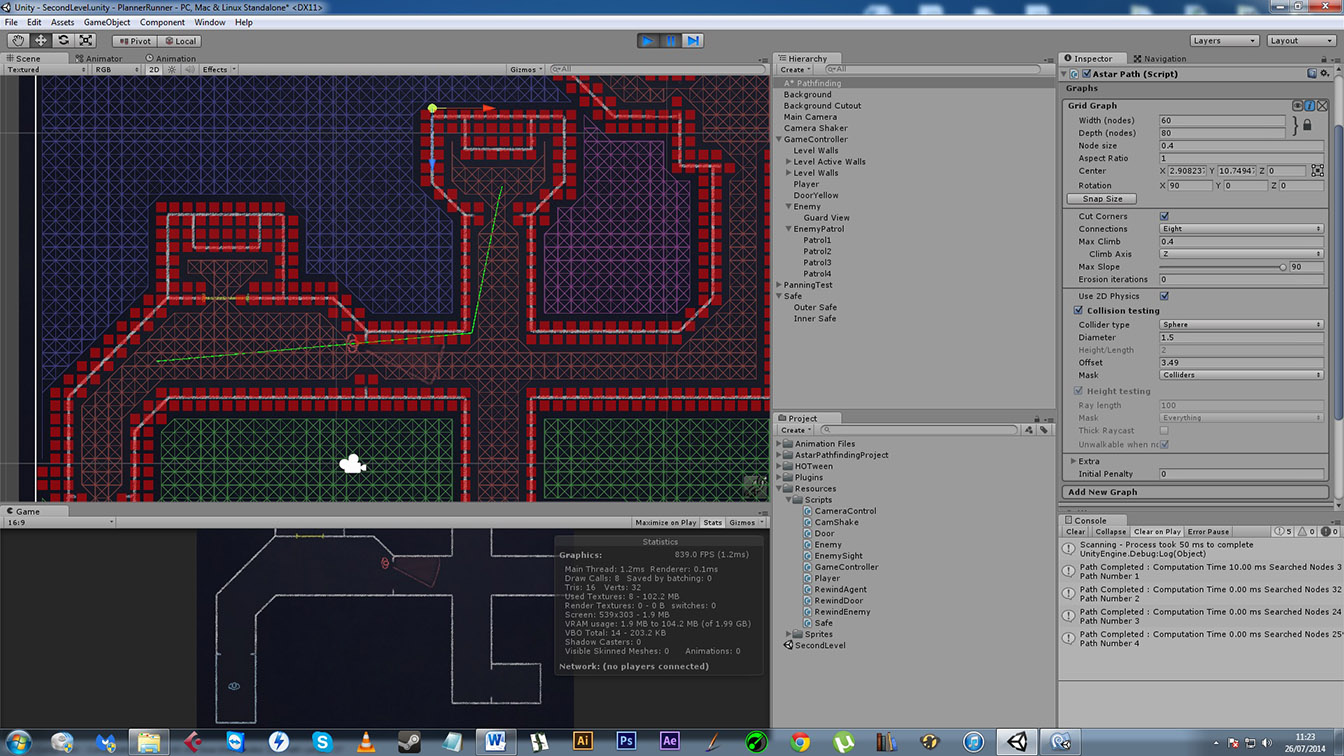Adjust the Max Slope slider
Screen dimensions: 1344x756
pyautogui.click(x=1283, y=267)
